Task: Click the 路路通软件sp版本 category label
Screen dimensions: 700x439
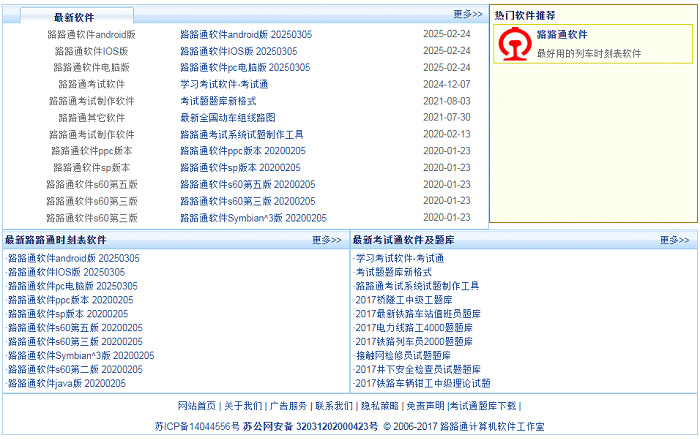Action: coord(92,168)
